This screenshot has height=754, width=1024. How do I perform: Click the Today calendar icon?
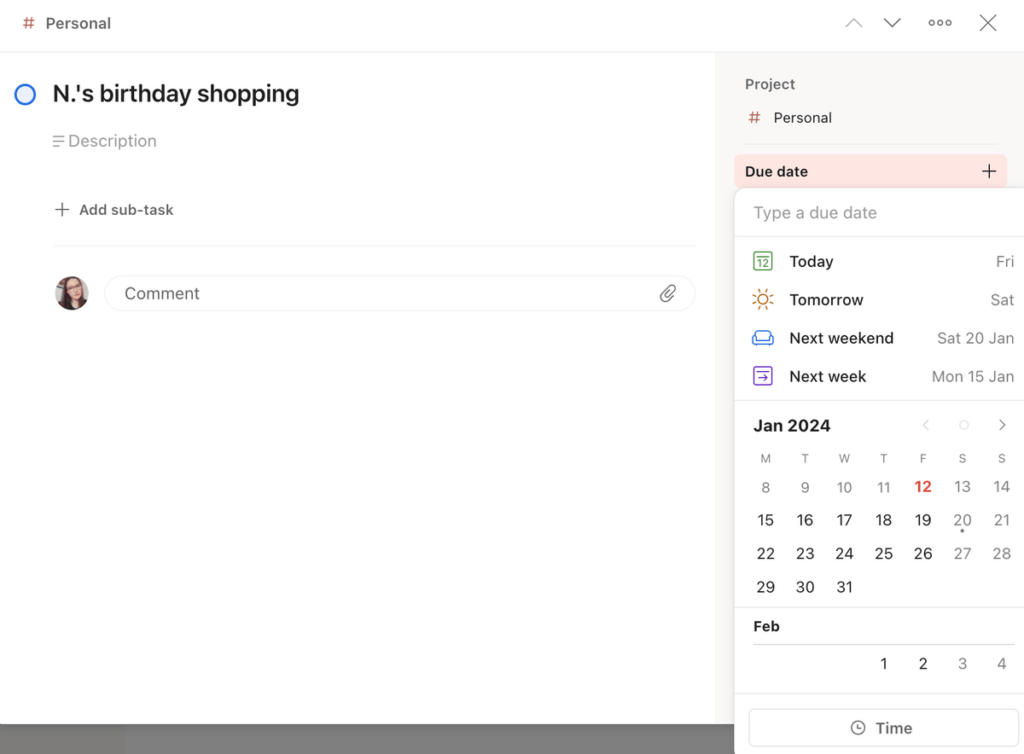coord(763,261)
